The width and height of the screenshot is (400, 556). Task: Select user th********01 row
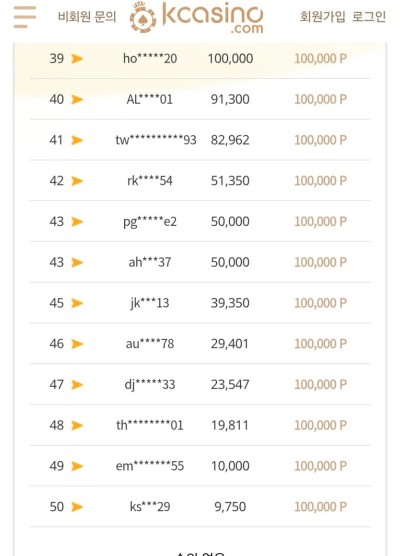click(x=200, y=425)
